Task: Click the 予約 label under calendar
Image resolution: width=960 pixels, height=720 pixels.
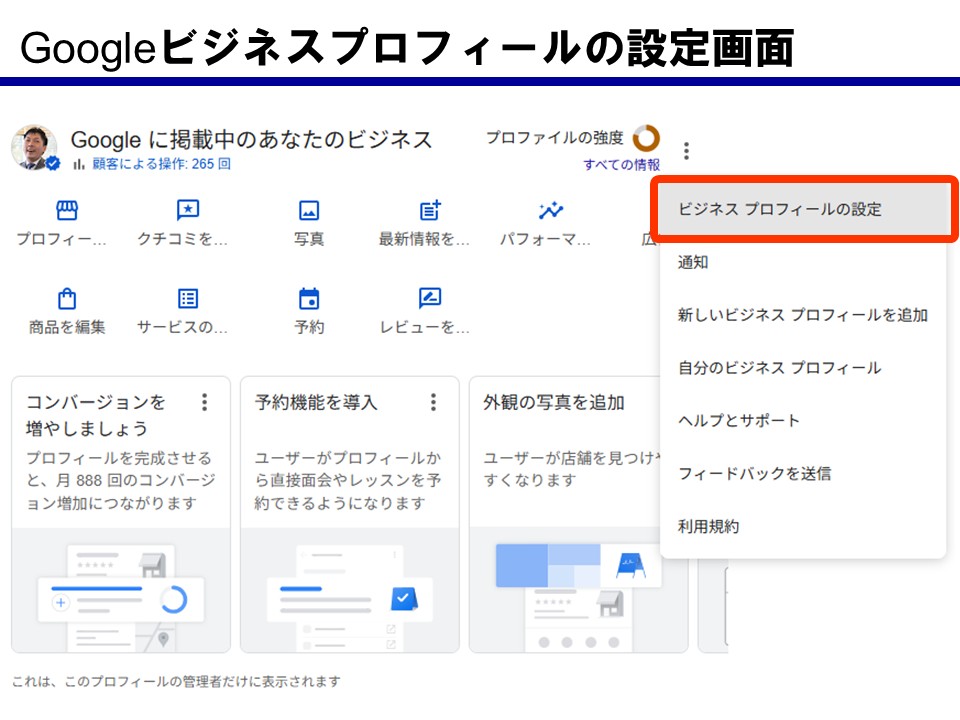Action: pyautogui.click(x=309, y=327)
